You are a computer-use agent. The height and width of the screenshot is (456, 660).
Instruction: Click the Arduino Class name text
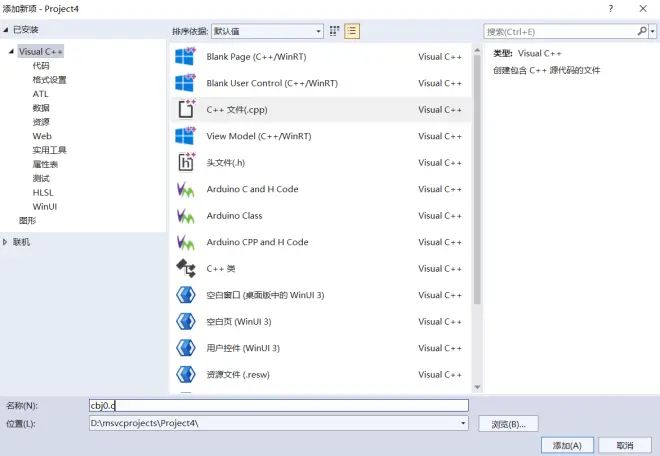click(x=234, y=216)
